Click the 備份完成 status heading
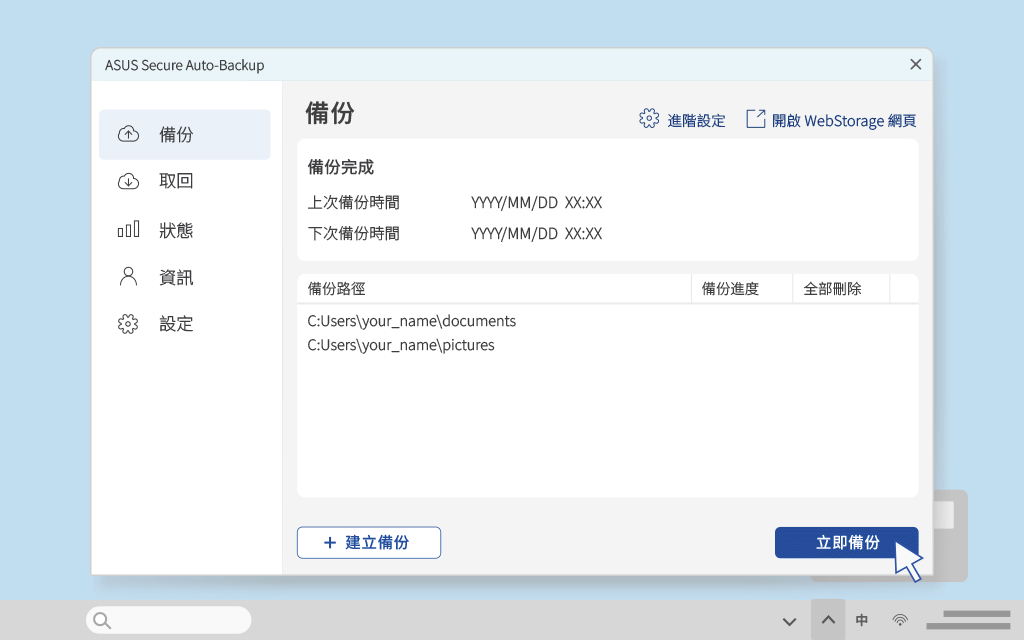The height and width of the screenshot is (640, 1024). [340, 167]
